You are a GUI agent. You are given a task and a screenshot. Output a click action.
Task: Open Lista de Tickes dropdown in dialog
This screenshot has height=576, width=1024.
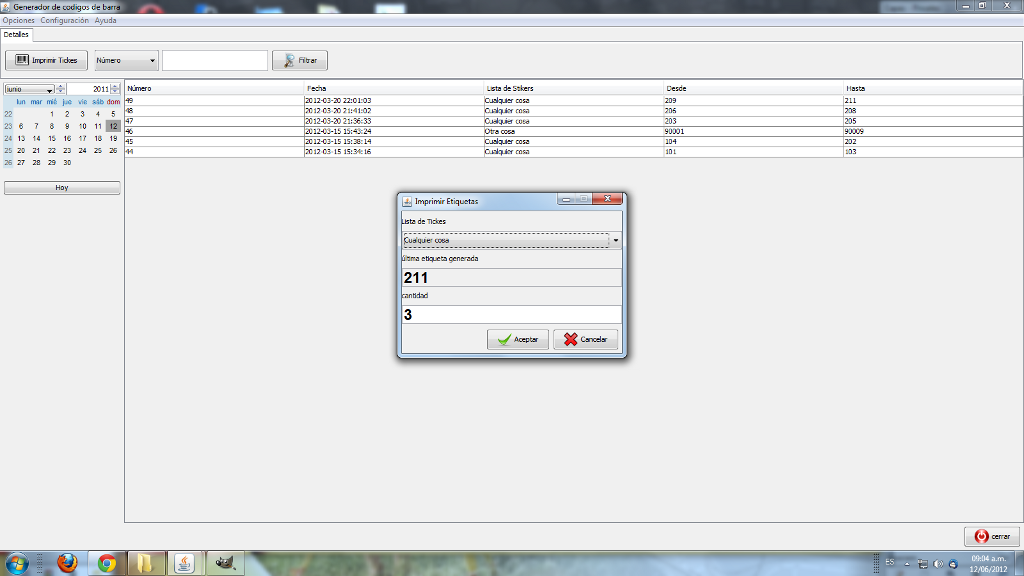tap(511, 240)
